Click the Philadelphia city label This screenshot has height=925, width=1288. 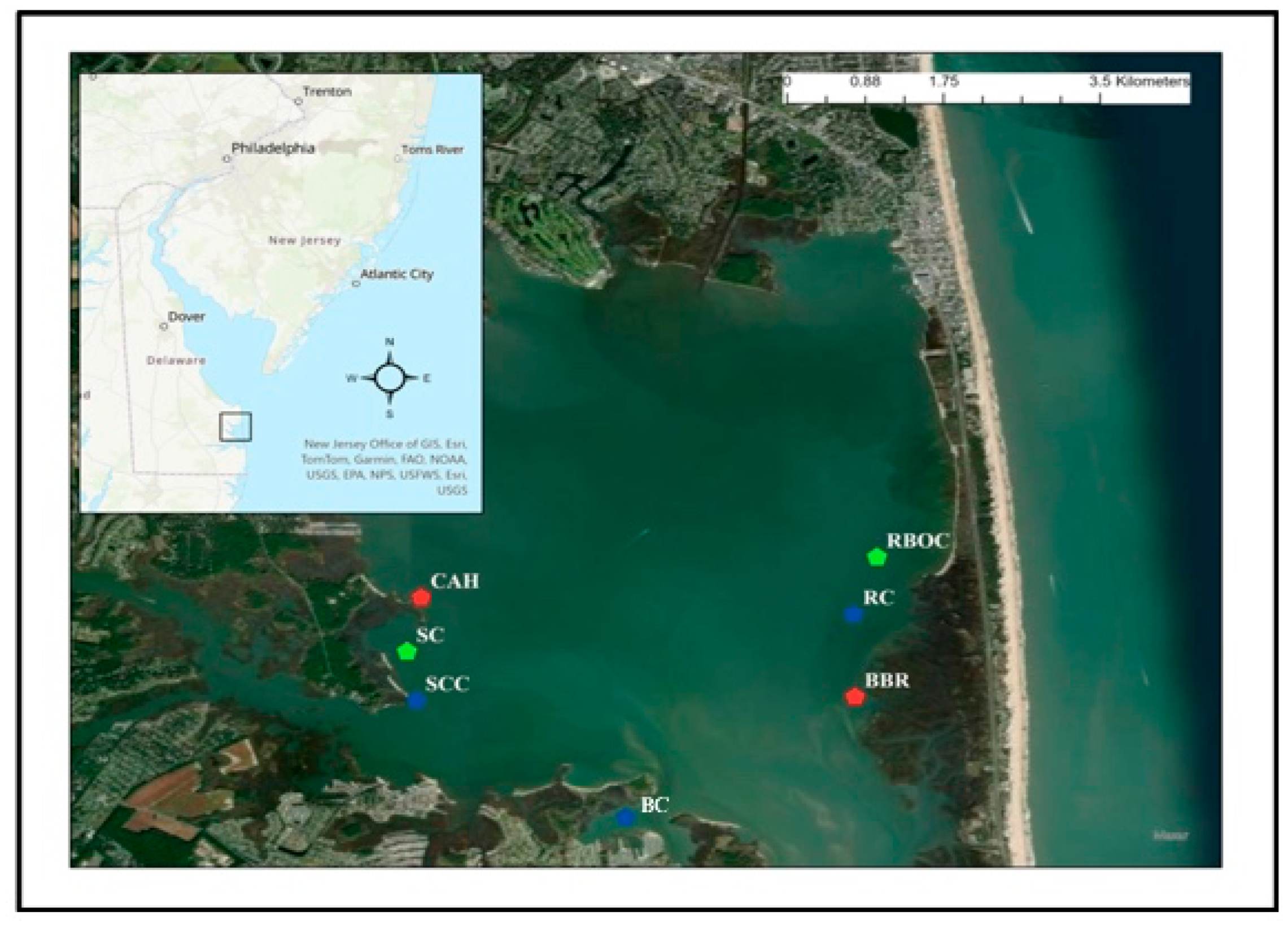coord(273,148)
